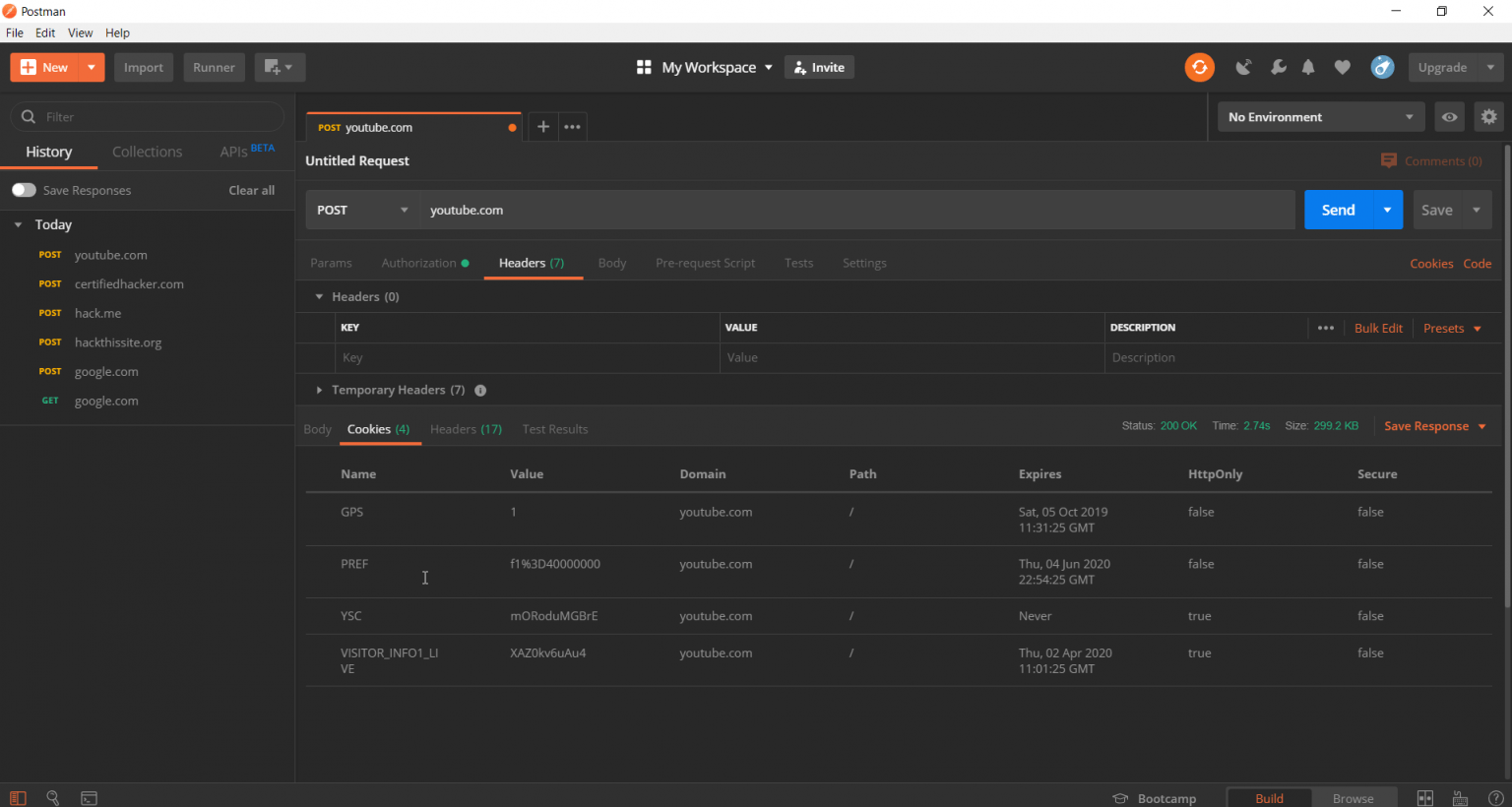
Task: Enable the environment preview eye toggle
Action: click(x=1449, y=116)
